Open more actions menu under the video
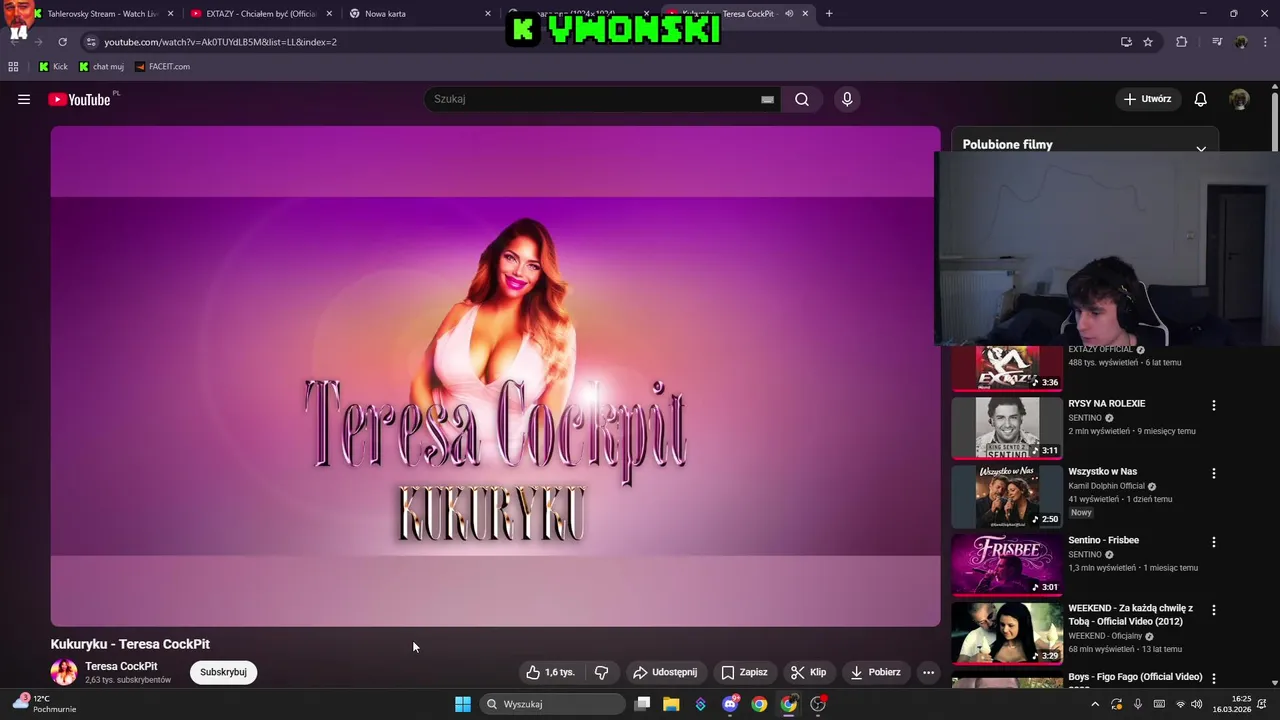 point(928,672)
